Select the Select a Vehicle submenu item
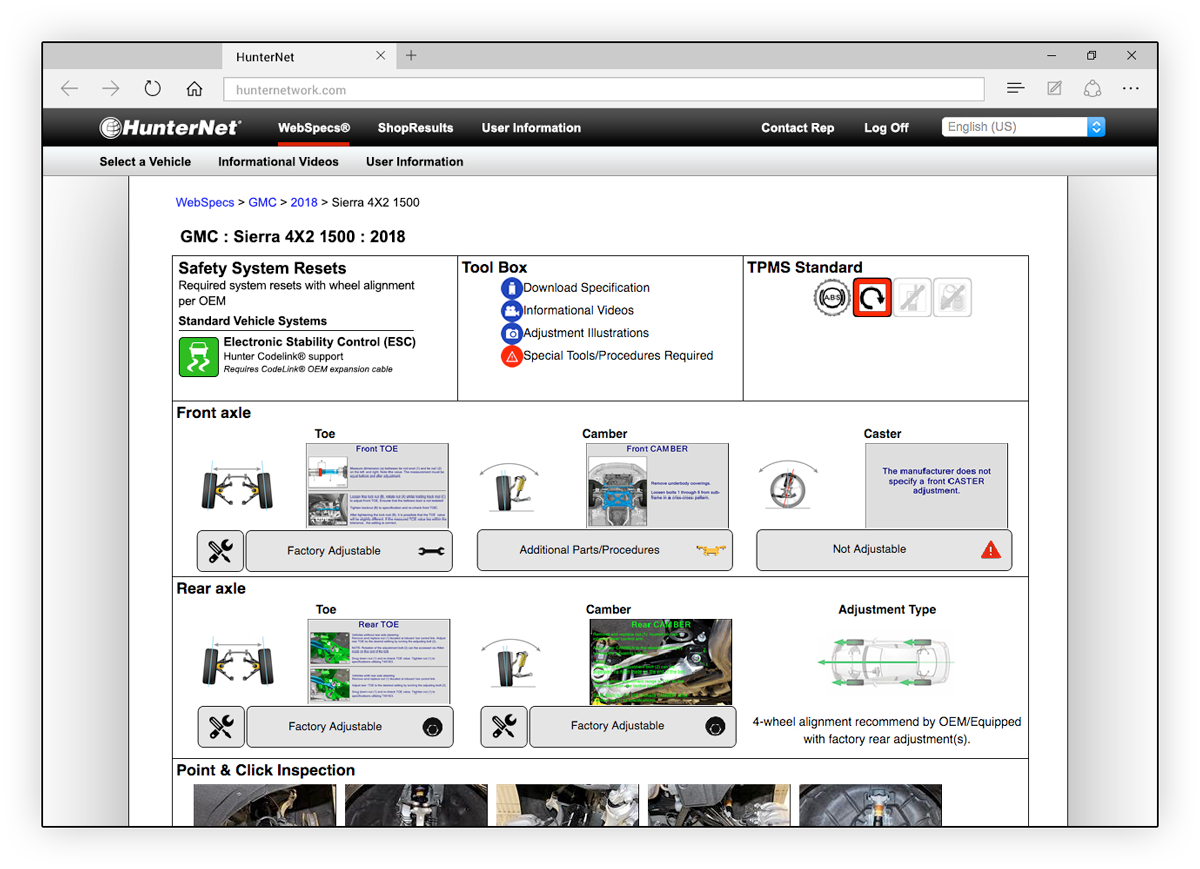This screenshot has width=1200, height=869. point(145,162)
